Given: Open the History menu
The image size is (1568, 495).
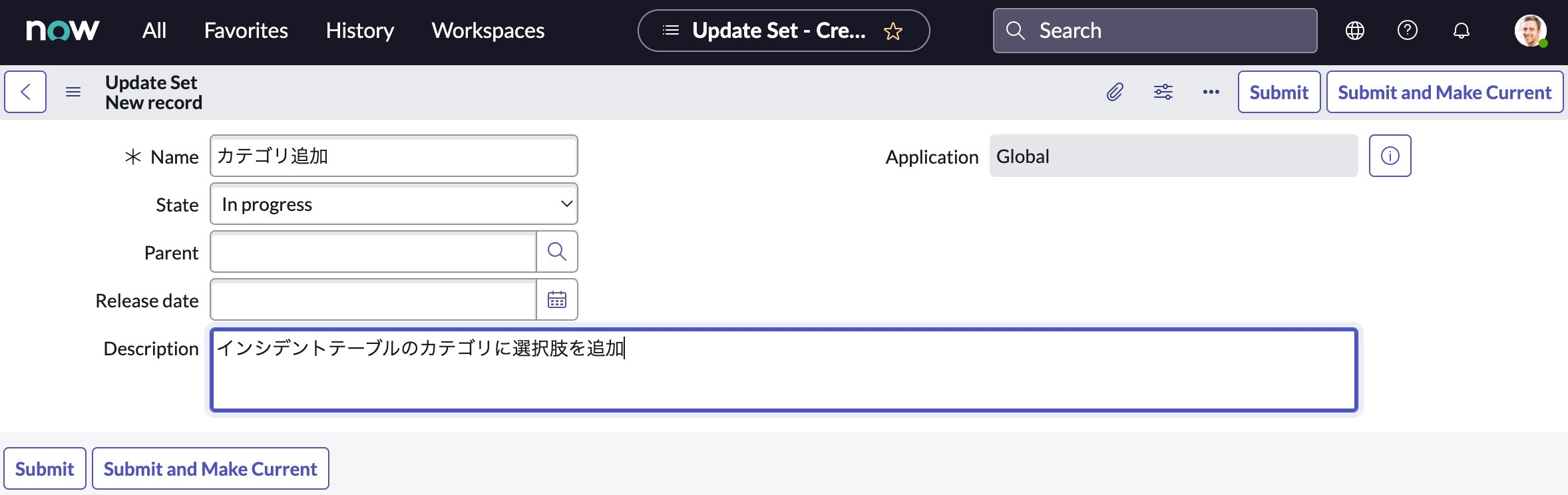Looking at the screenshot, I should (x=359, y=31).
